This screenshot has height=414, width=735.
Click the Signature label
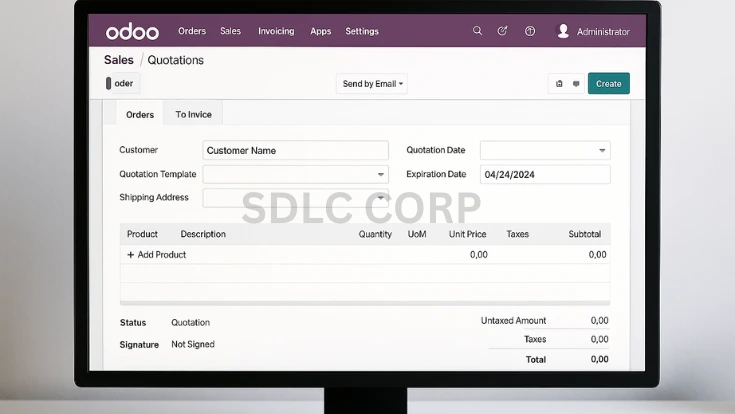point(139,345)
